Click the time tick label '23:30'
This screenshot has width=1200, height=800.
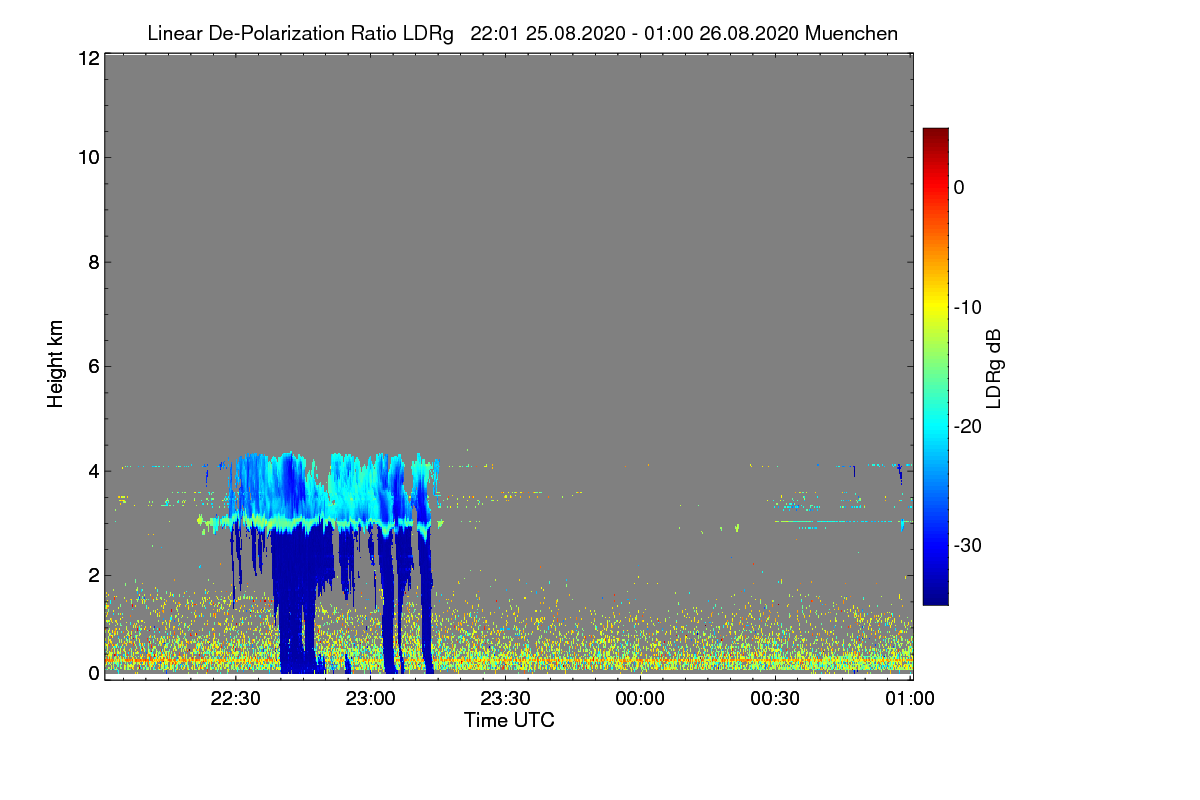(x=506, y=700)
